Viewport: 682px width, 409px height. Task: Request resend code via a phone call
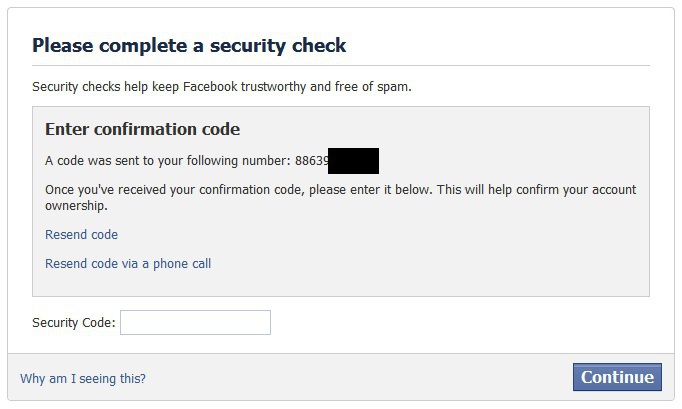[128, 264]
